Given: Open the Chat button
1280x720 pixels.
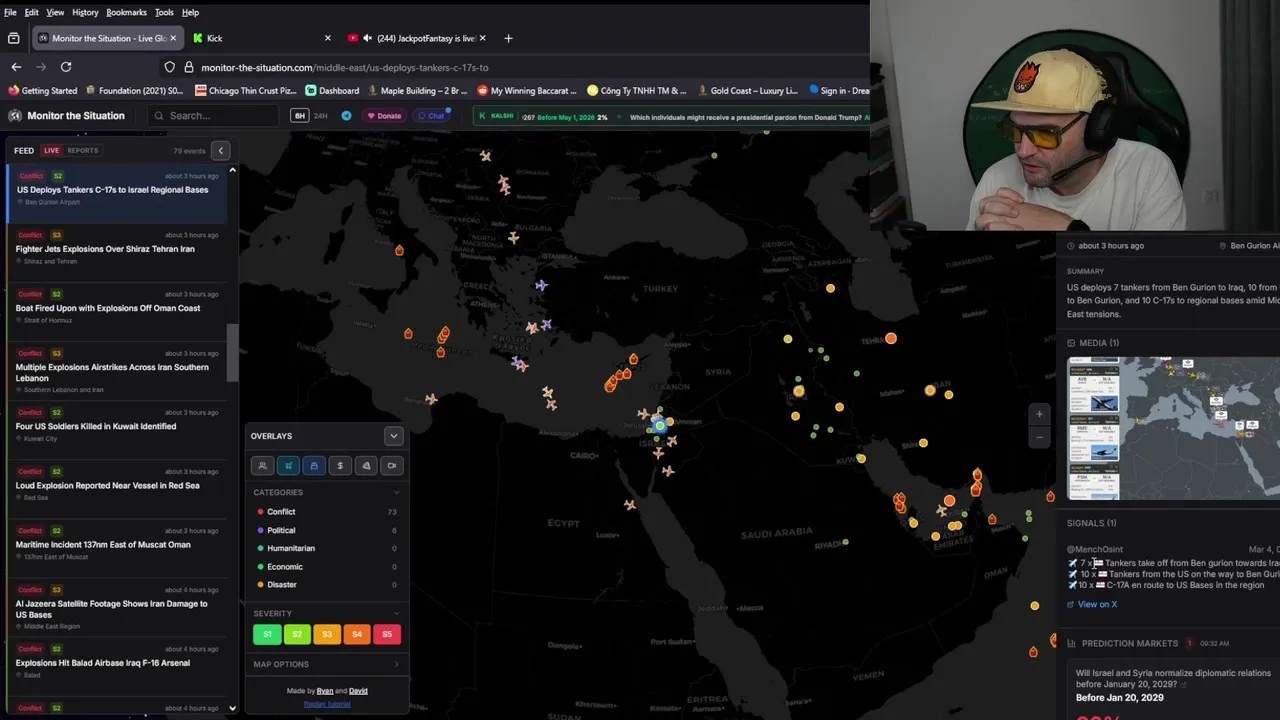Looking at the screenshot, I should click(431, 116).
